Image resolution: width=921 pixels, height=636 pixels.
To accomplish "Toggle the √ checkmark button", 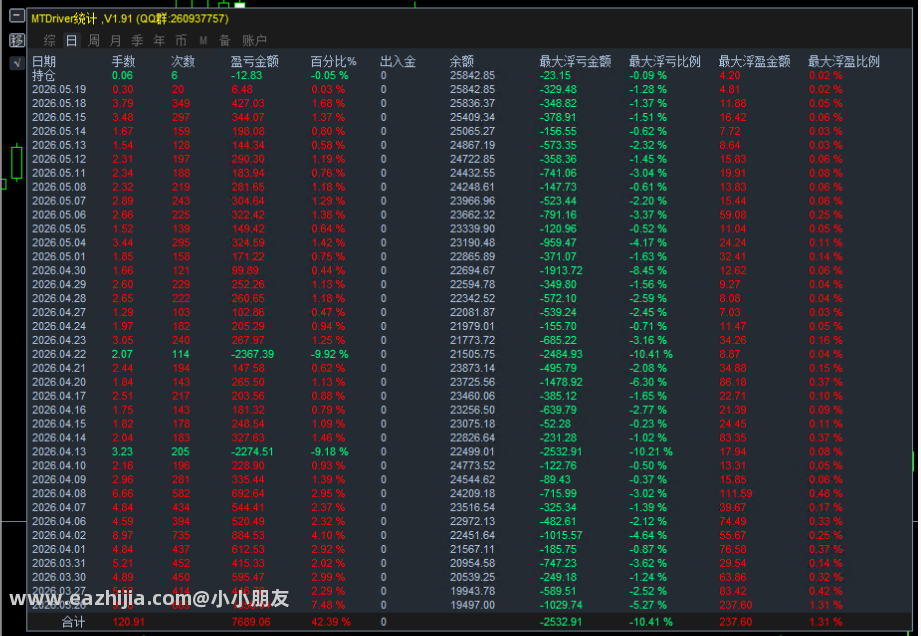I will point(17,62).
